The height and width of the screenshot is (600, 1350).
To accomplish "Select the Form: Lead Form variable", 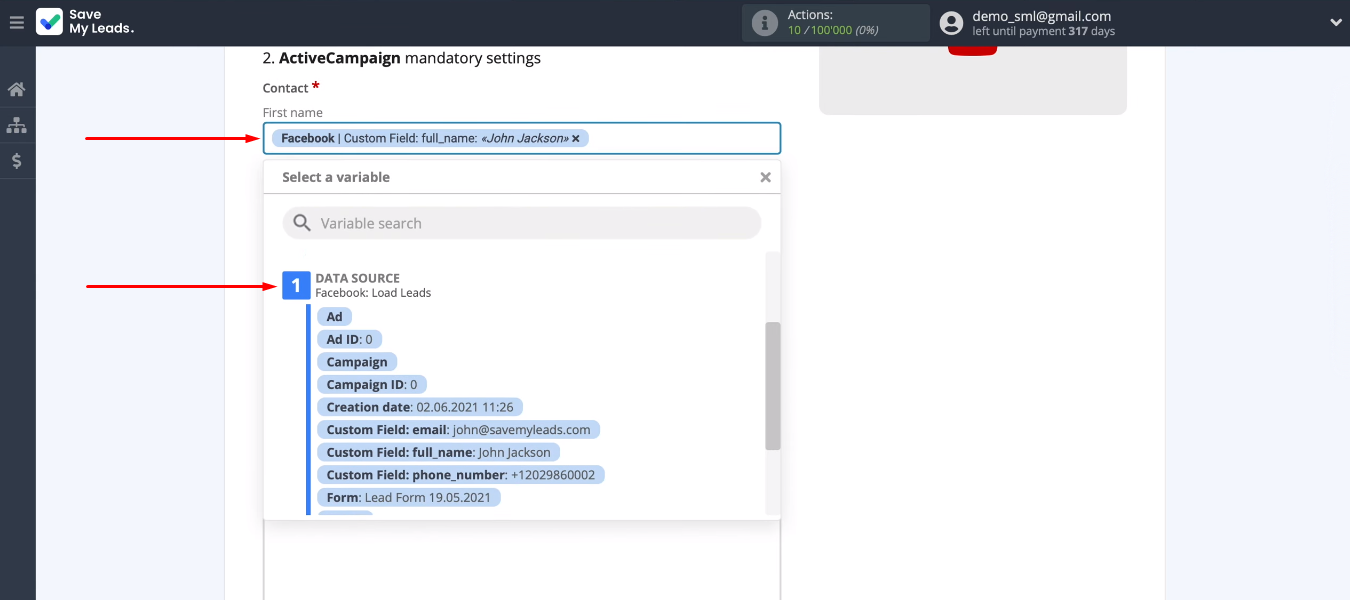I will pos(409,497).
